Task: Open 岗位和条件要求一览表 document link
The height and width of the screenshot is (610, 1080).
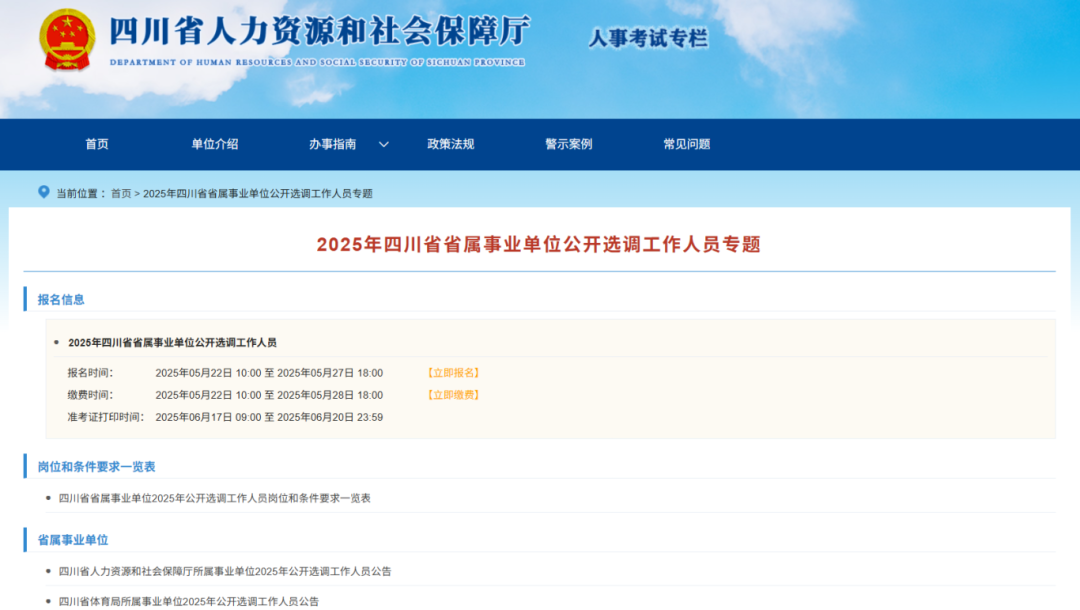Action: click(214, 498)
